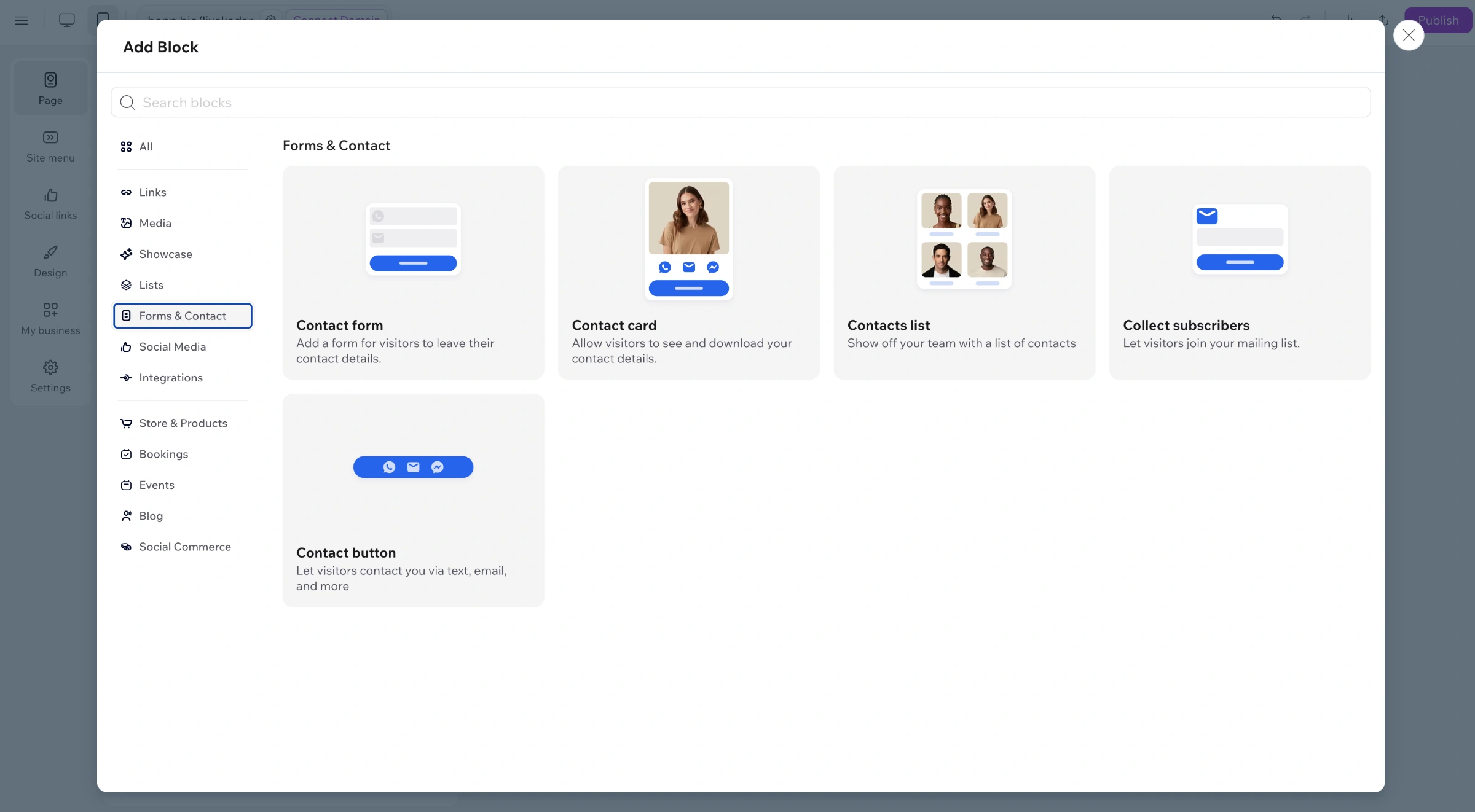Open the Bookings category
The height and width of the screenshot is (812, 1475).
pyautogui.click(x=183, y=454)
